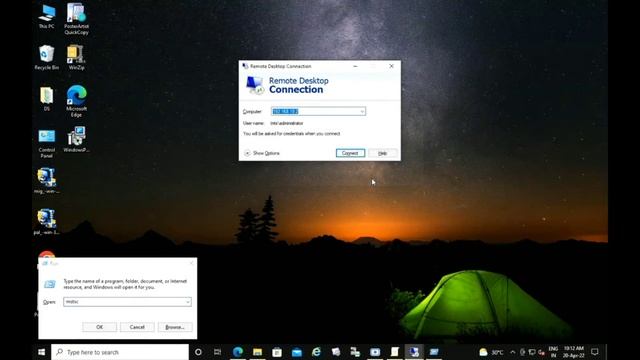Select the msg_-win-... desktop icon

tap(47, 181)
